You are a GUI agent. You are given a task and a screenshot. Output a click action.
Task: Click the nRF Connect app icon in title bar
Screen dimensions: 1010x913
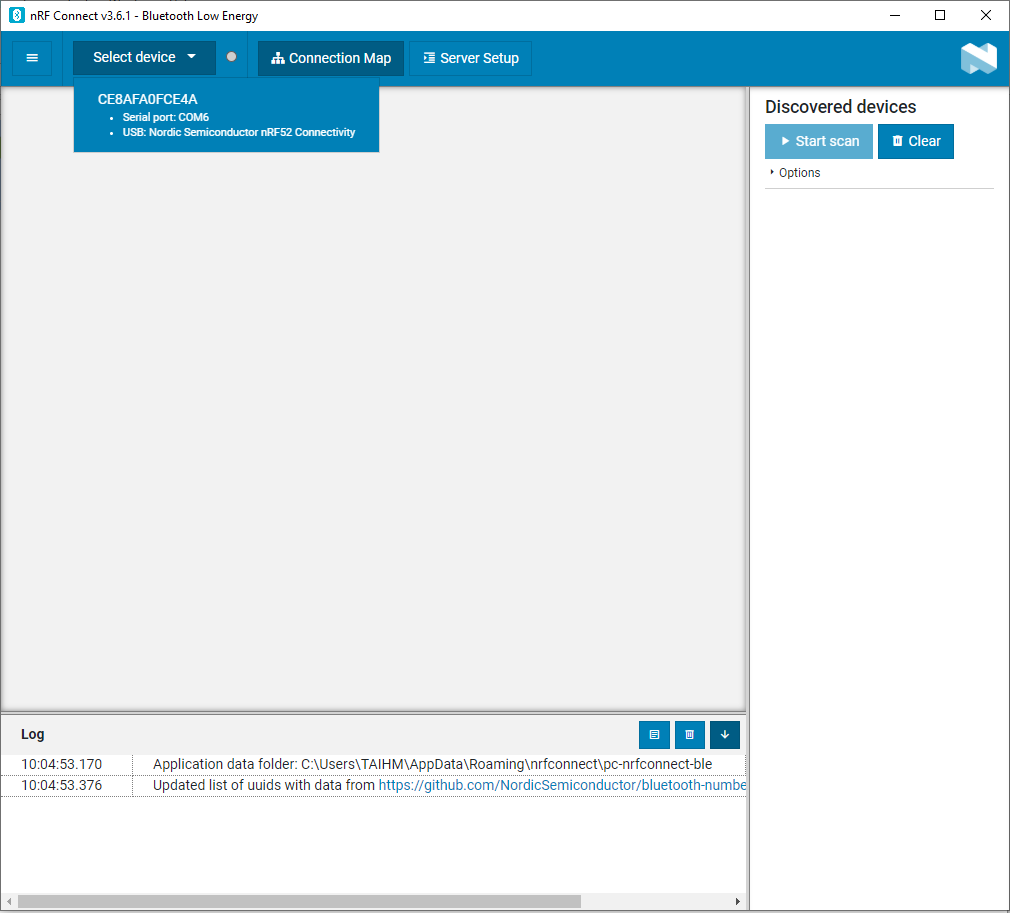coord(17,15)
